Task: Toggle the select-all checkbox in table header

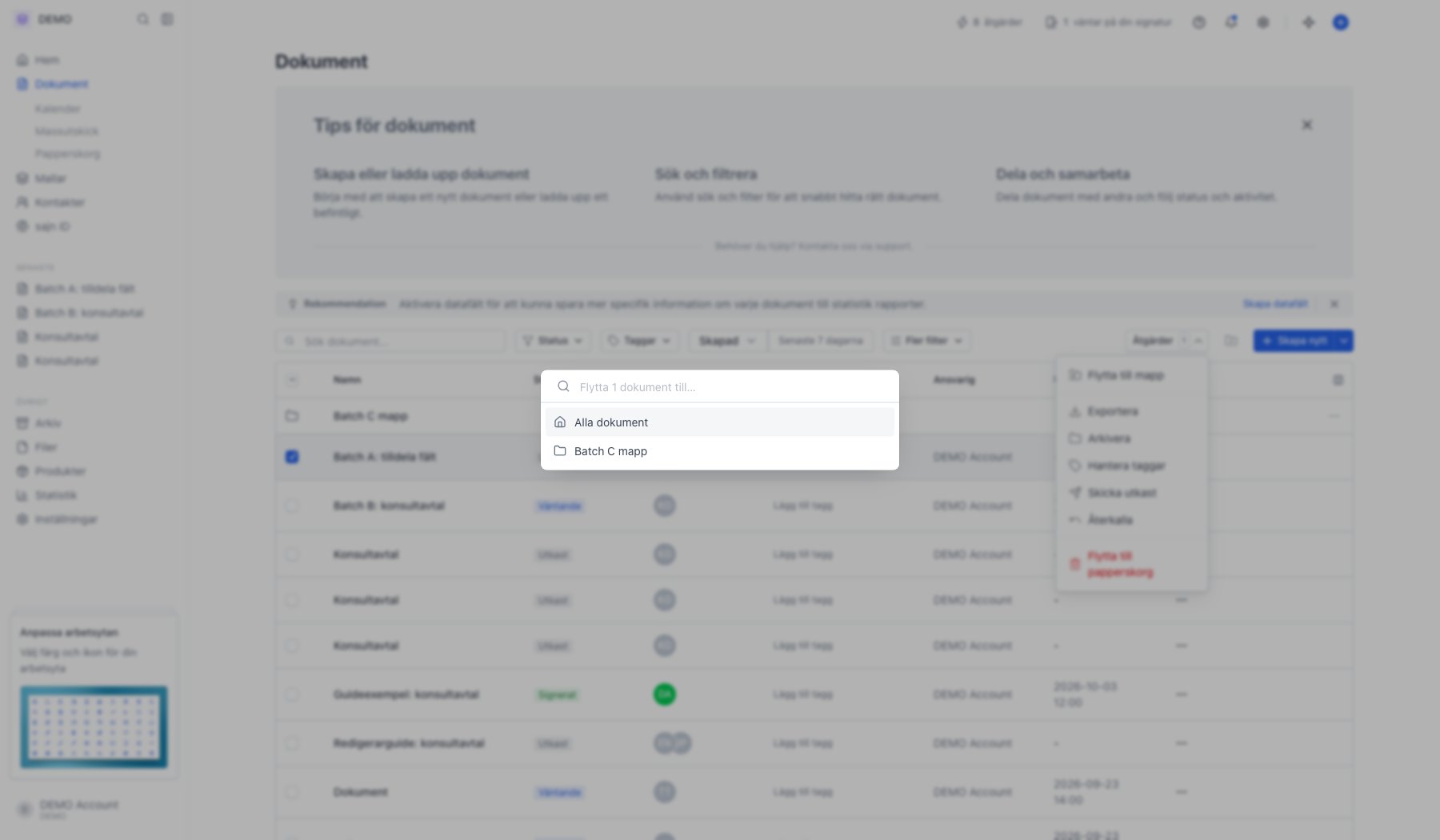Action: coord(292,380)
